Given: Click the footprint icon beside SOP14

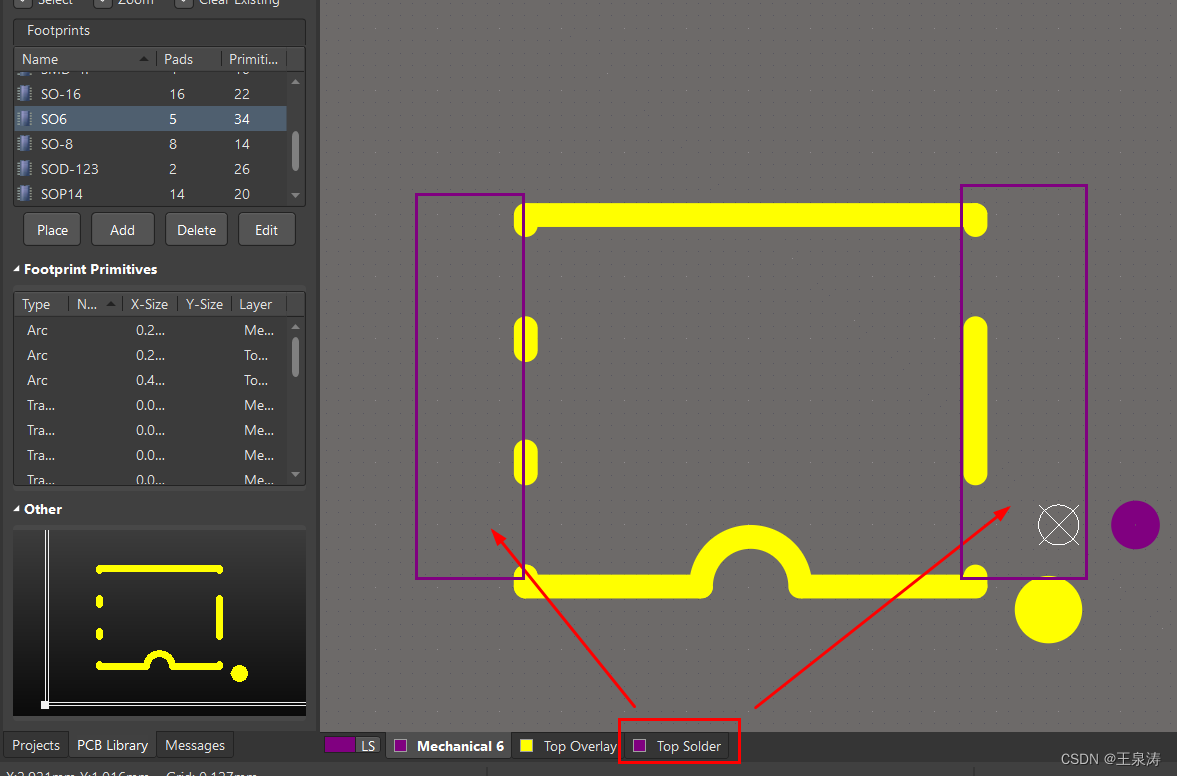Looking at the screenshot, I should point(25,194).
